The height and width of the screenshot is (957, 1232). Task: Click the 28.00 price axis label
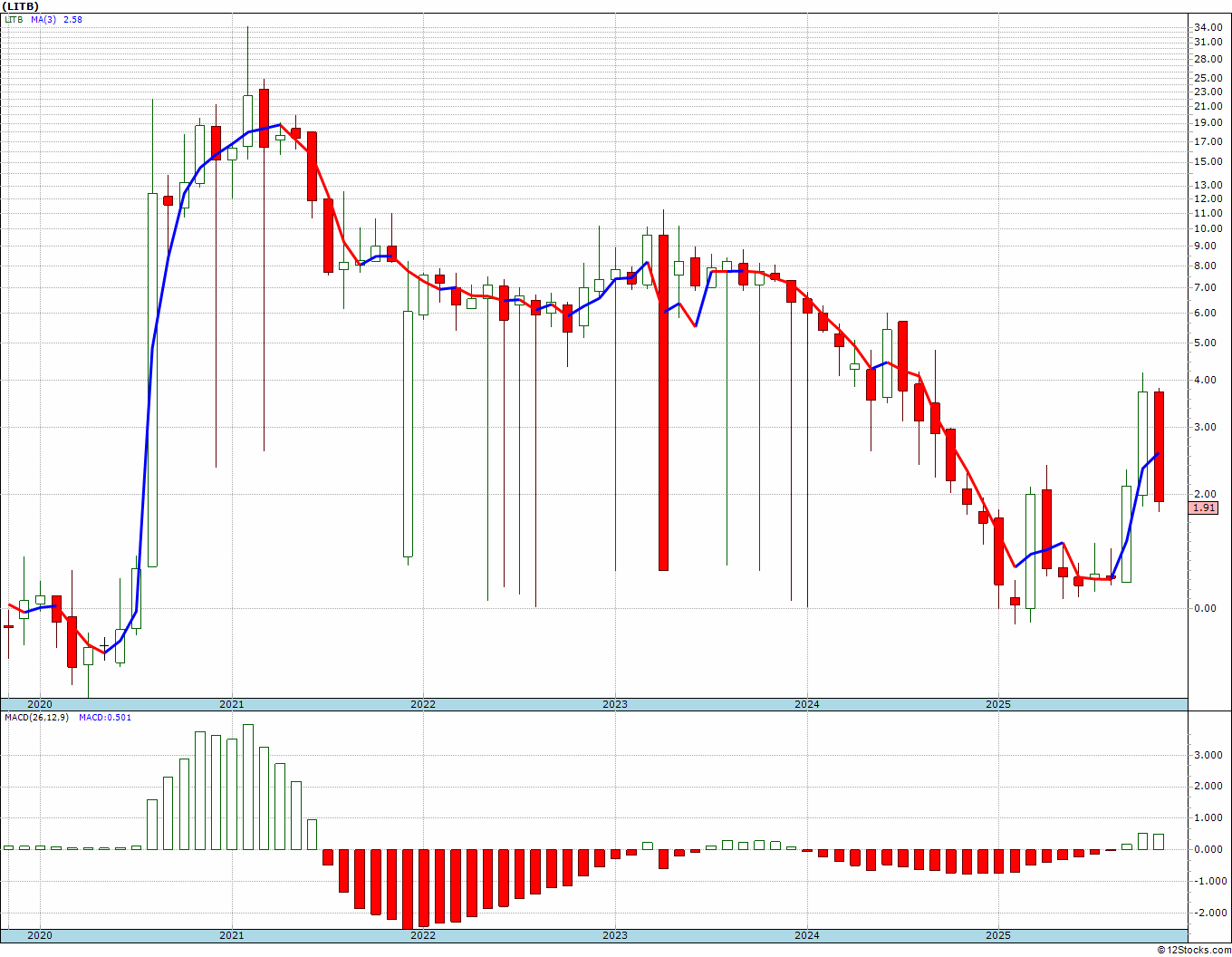(x=1208, y=59)
